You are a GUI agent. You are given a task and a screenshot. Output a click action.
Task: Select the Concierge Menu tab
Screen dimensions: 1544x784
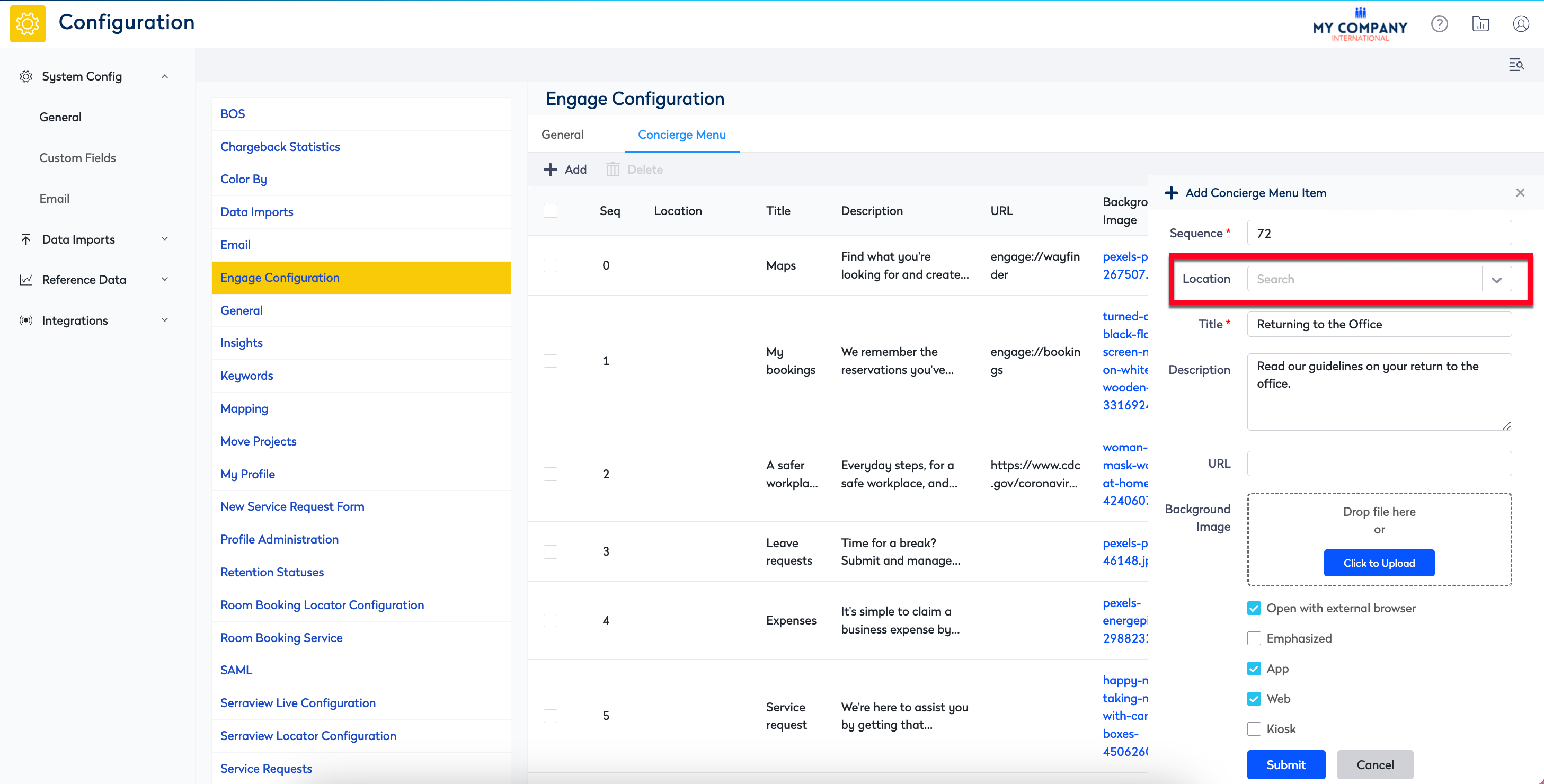pos(681,135)
